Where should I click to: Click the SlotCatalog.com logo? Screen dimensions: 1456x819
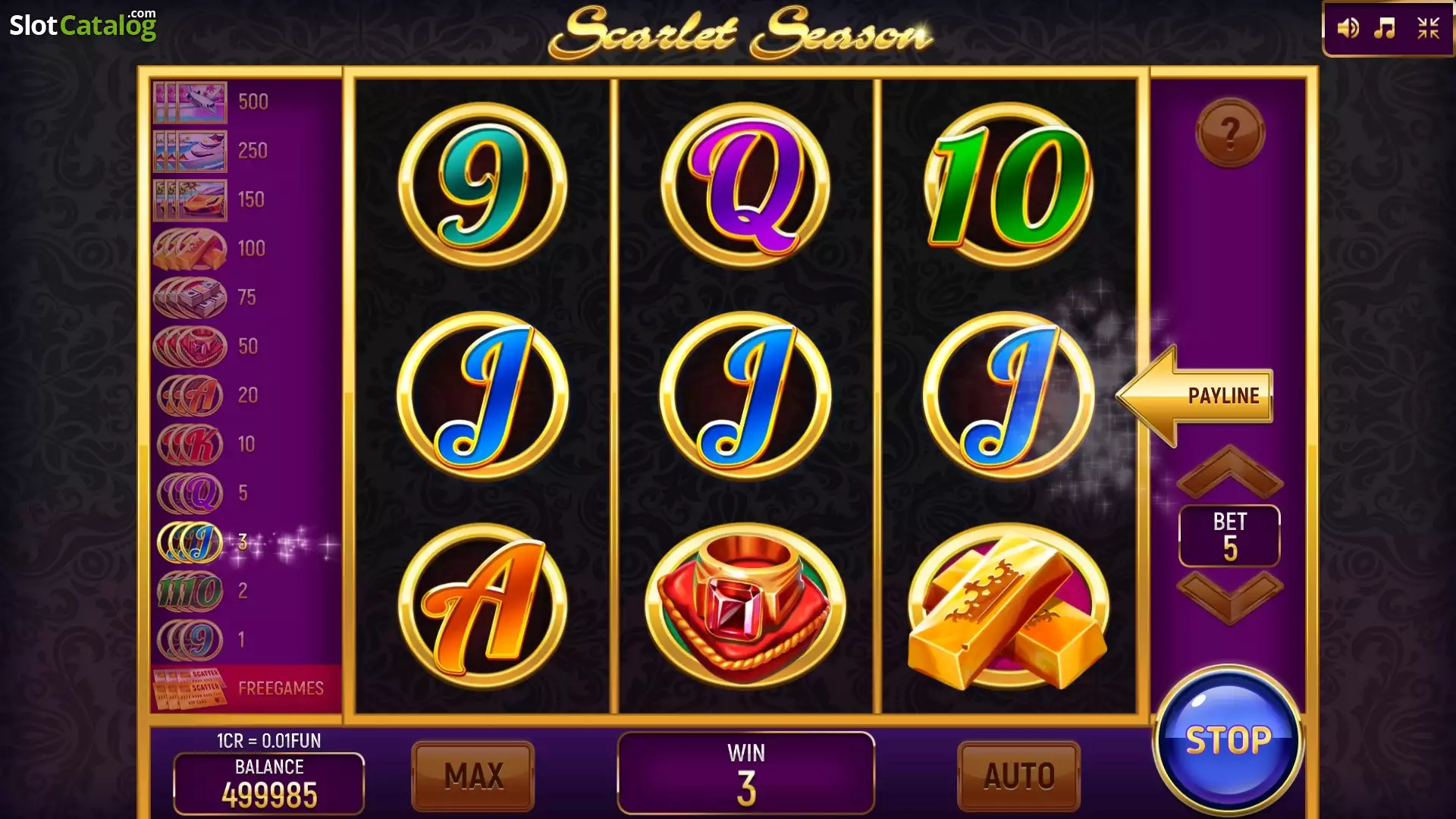[x=83, y=25]
